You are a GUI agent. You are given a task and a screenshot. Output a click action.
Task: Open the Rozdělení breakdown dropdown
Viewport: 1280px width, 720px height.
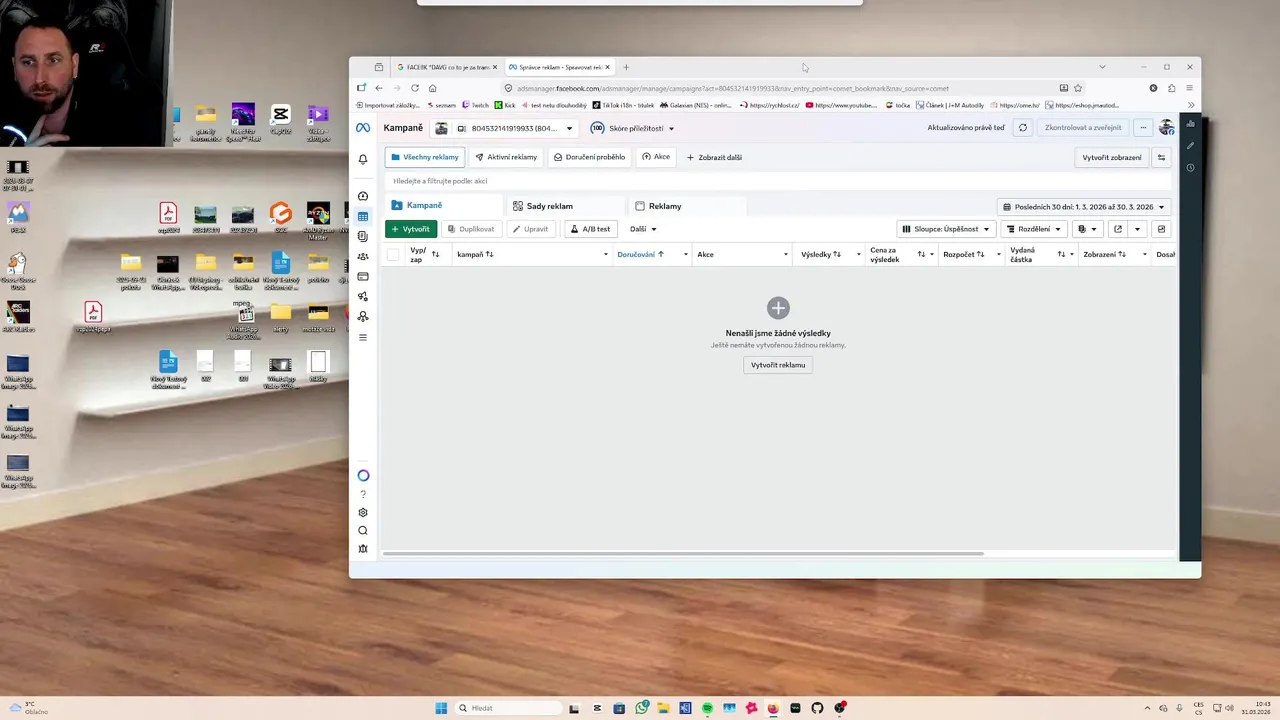pyautogui.click(x=1034, y=229)
